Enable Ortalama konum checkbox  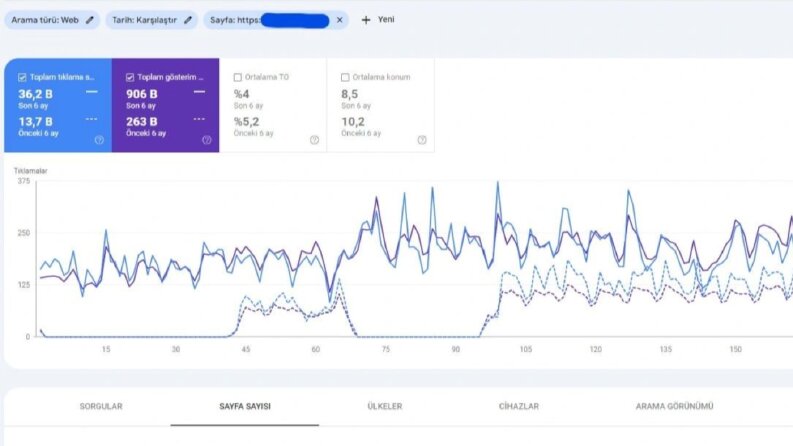pos(345,77)
